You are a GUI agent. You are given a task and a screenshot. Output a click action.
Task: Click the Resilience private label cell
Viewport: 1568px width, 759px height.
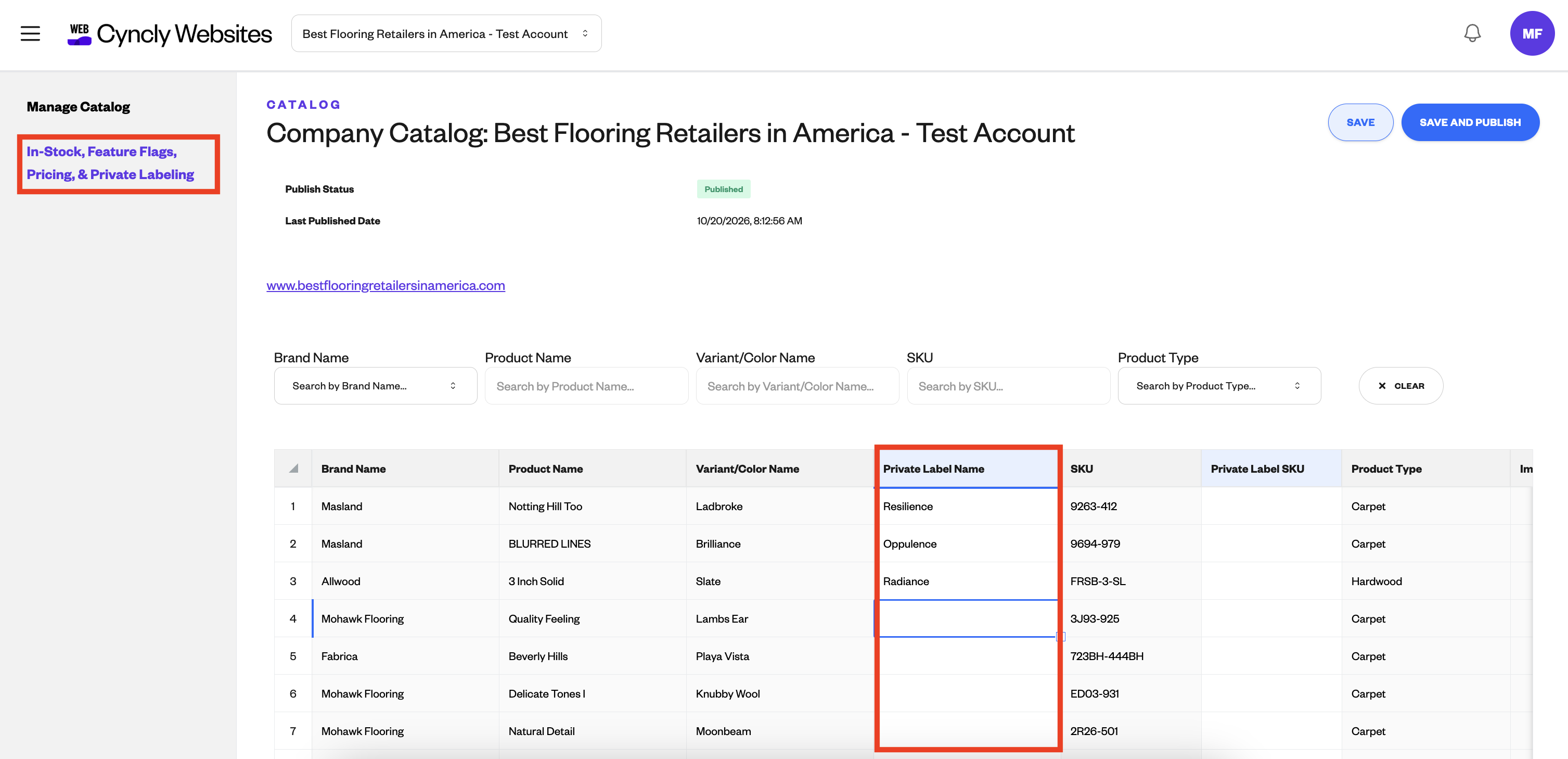click(967, 506)
